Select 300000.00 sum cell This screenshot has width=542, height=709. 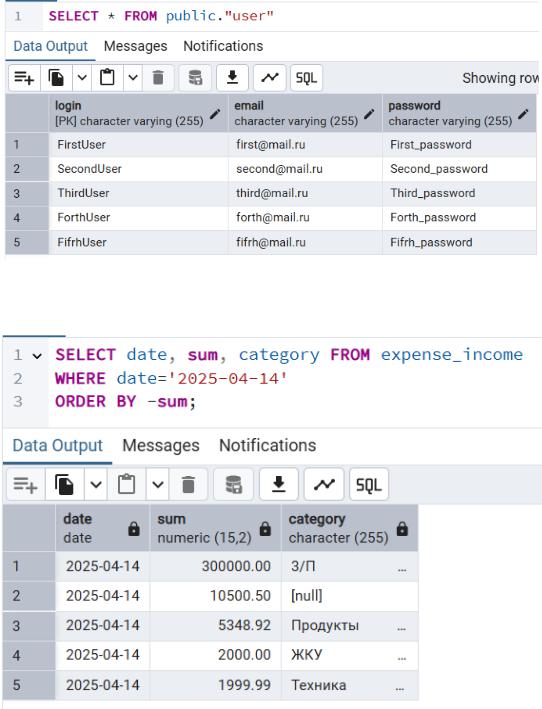[215, 566]
